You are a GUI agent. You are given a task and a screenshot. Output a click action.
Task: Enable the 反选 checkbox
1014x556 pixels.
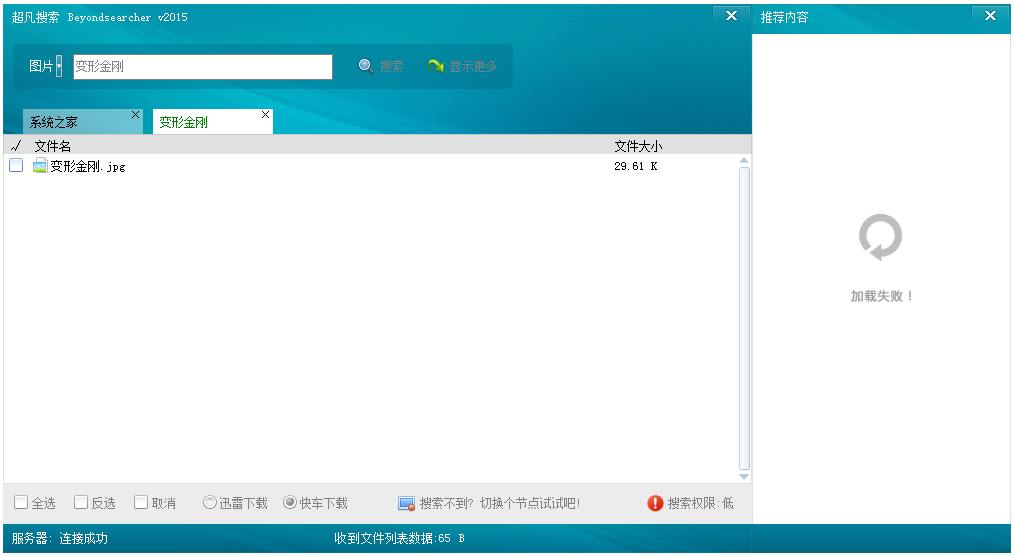[81, 502]
